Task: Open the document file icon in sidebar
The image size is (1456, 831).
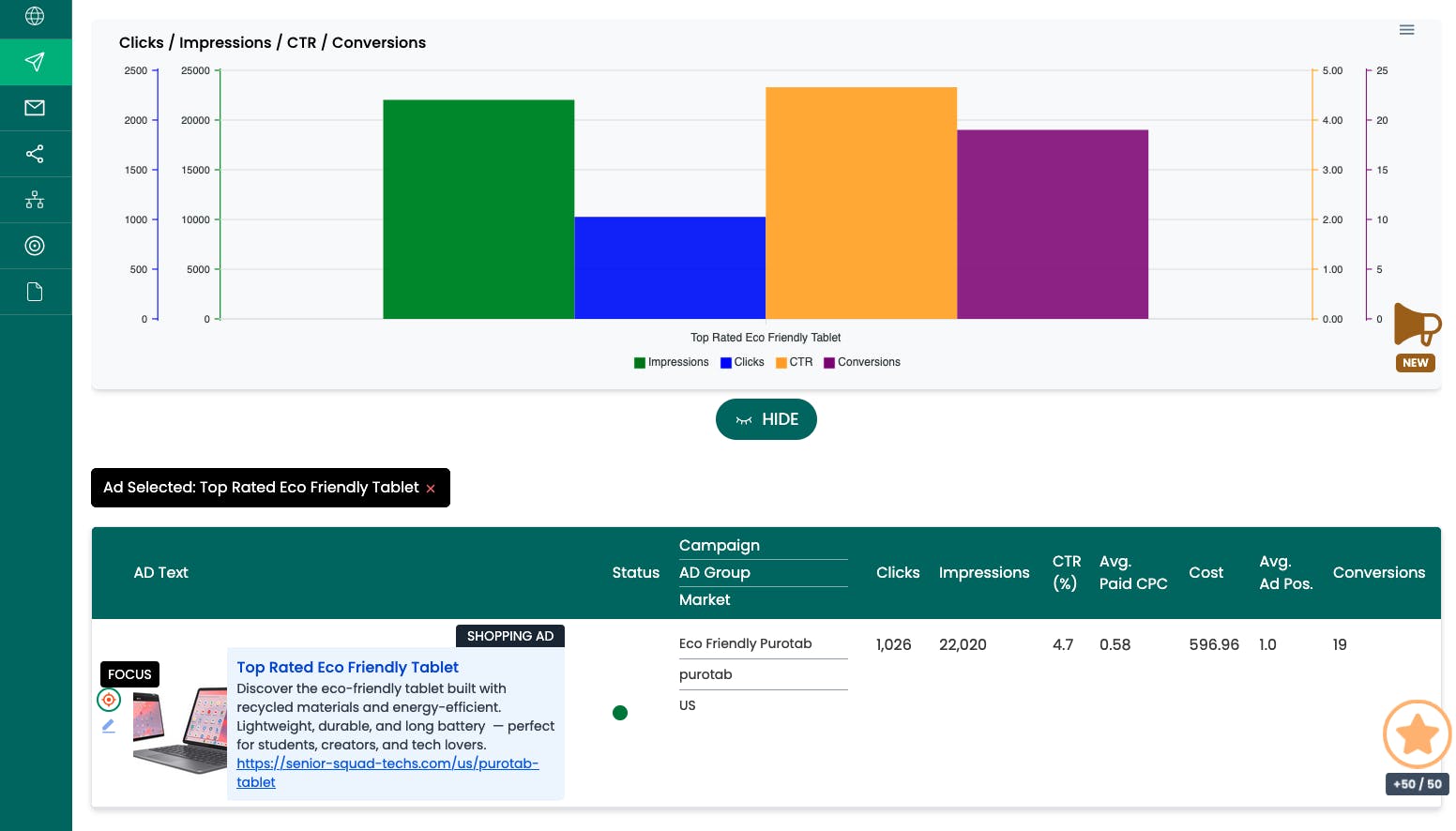Action: tap(35, 292)
